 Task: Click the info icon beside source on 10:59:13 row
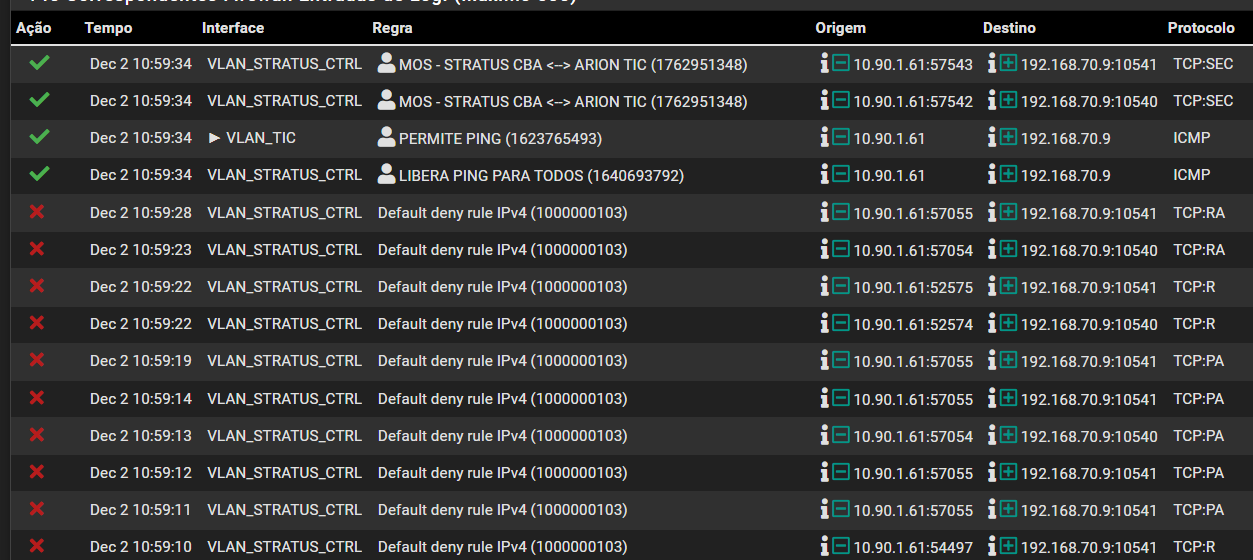(x=824, y=436)
